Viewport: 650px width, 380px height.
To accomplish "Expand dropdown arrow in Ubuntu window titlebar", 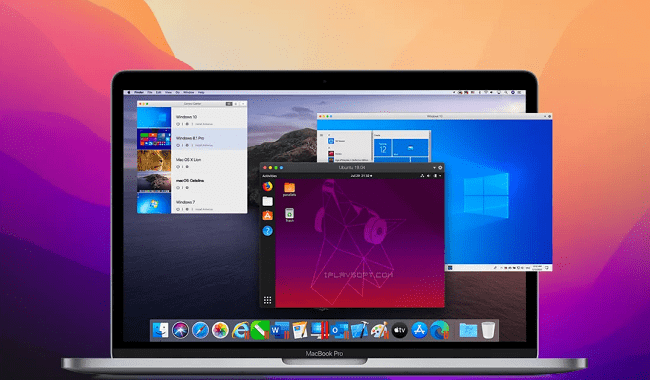I will pyautogui.click(x=434, y=167).
